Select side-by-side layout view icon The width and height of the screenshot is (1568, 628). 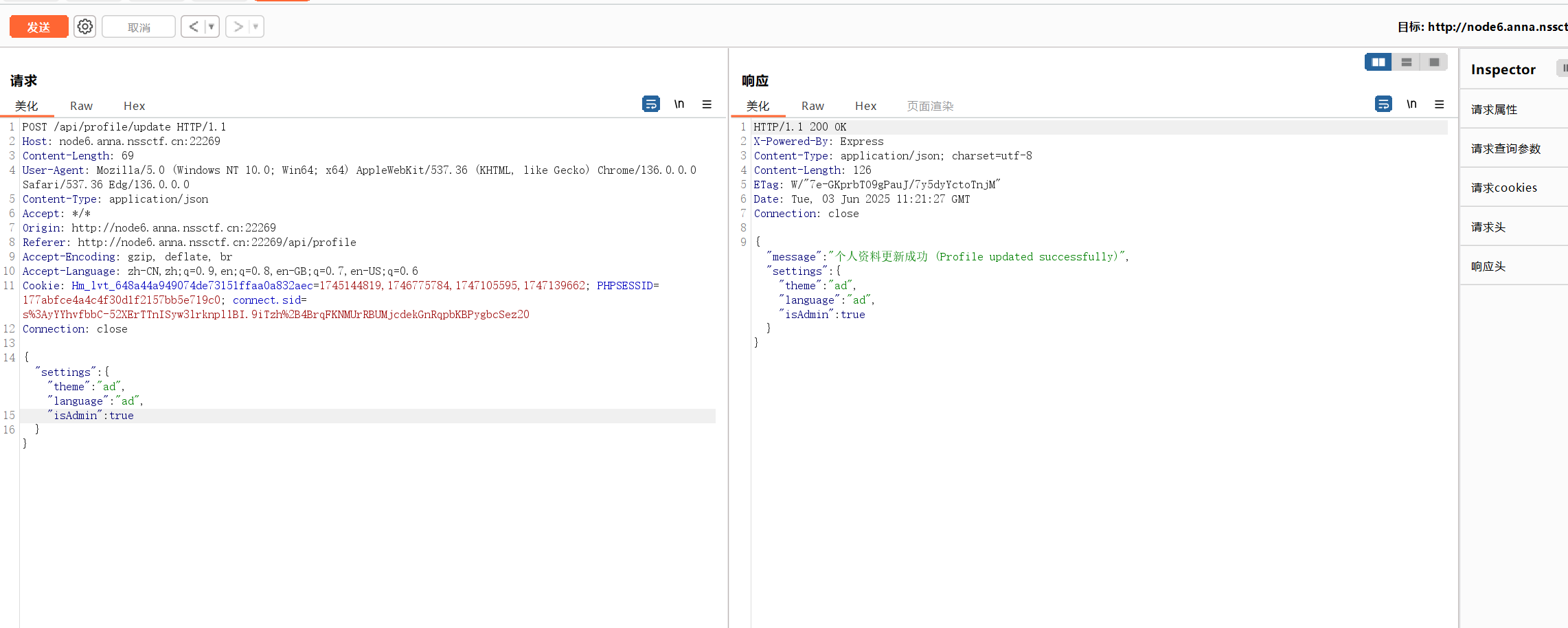[x=1378, y=62]
